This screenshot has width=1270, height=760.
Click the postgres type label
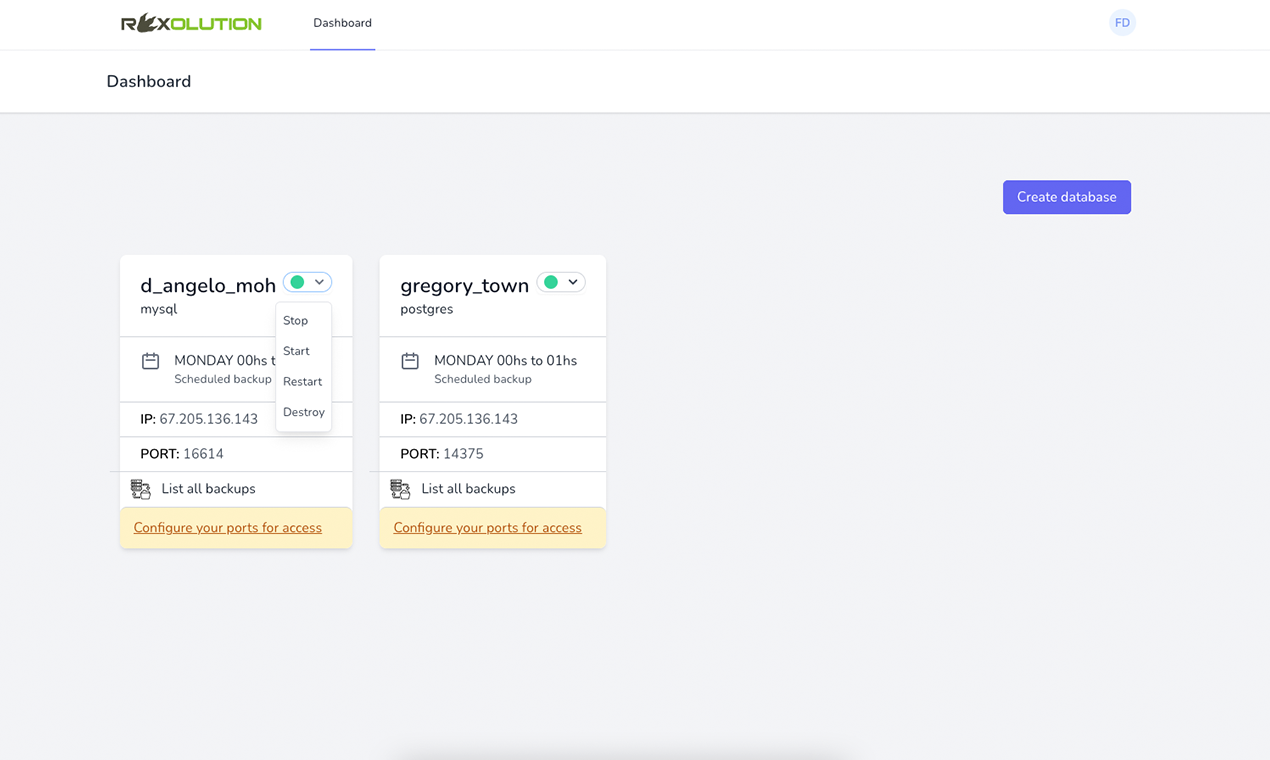pyautogui.click(x=427, y=309)
